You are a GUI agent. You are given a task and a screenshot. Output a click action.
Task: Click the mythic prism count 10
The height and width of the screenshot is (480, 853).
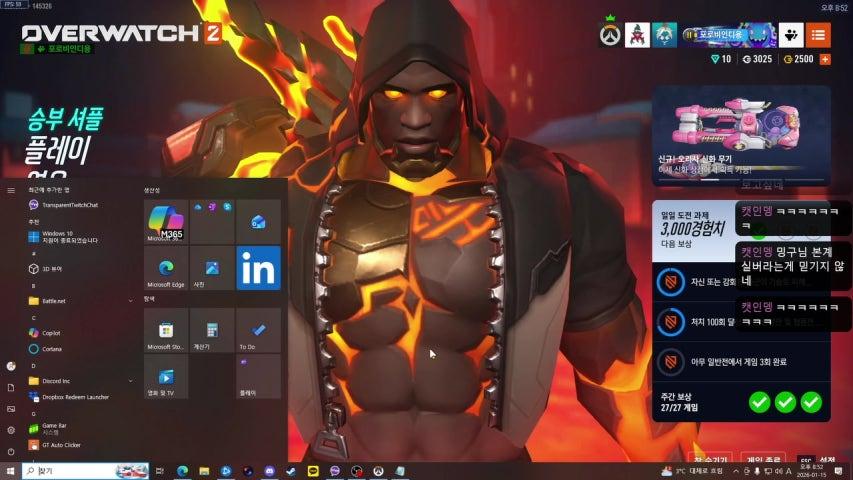[721, 59]
